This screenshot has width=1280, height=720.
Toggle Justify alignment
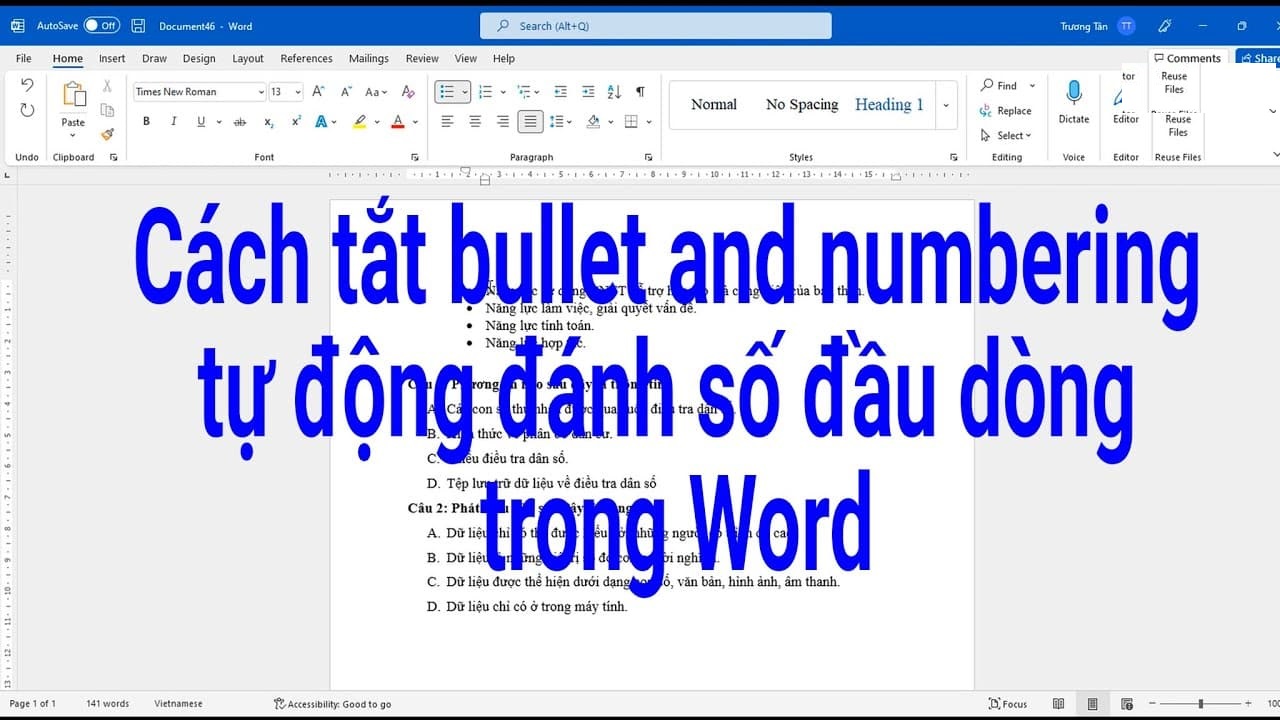pyautogui.click(x=530, y=122)
